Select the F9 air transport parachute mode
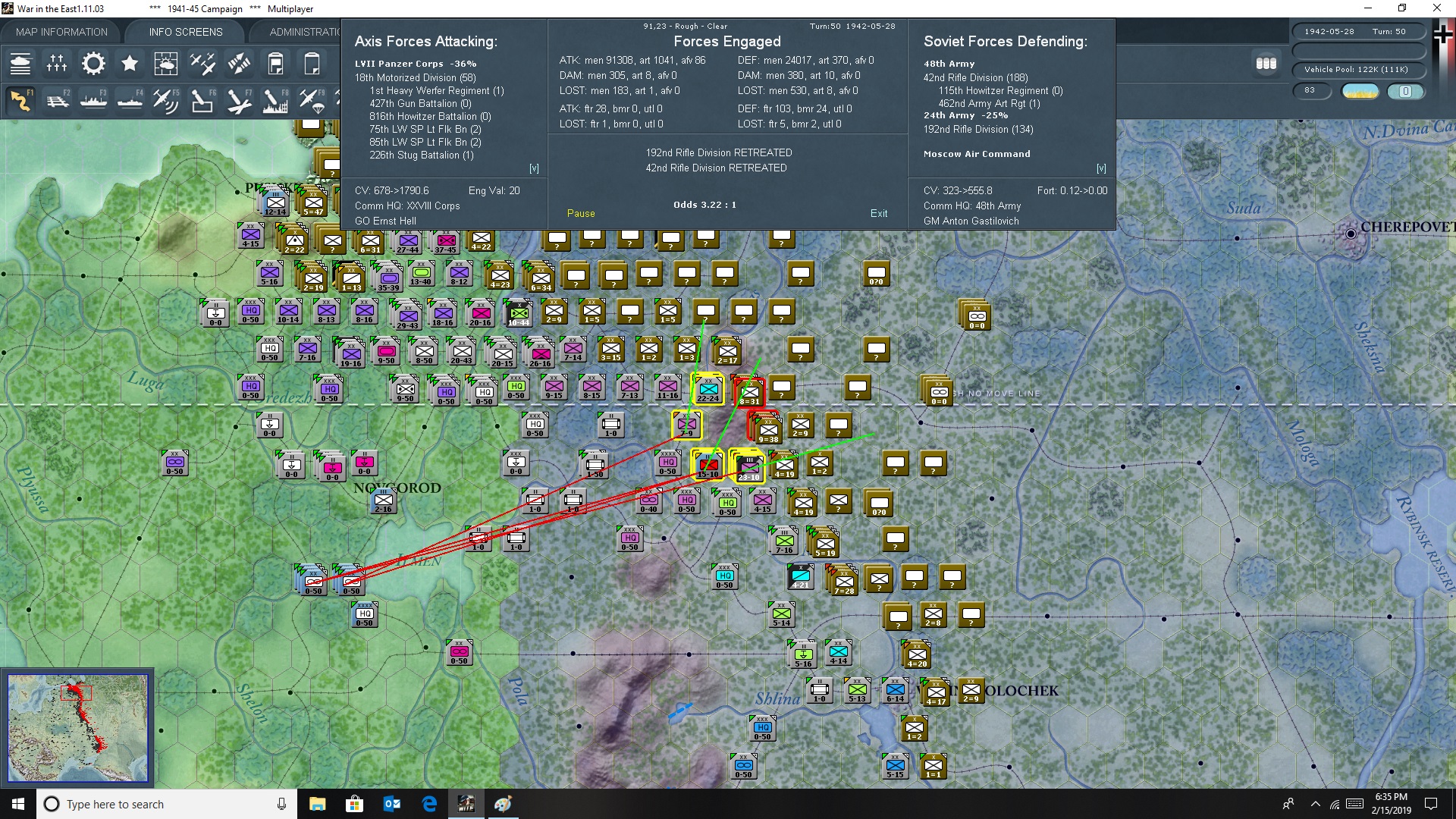1456x819 pixels. 312,100
